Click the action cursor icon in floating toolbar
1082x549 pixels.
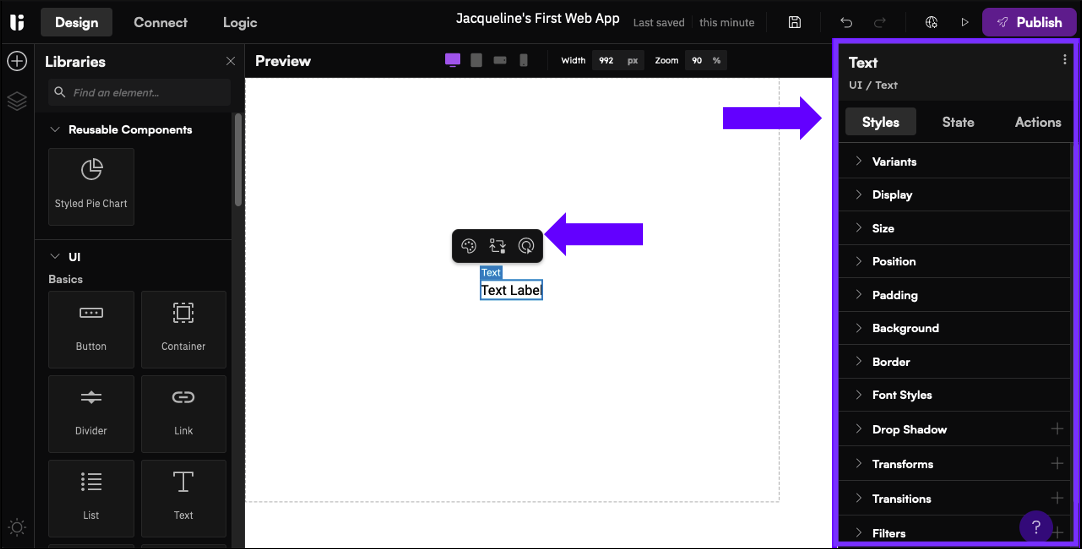click(527, 246)
